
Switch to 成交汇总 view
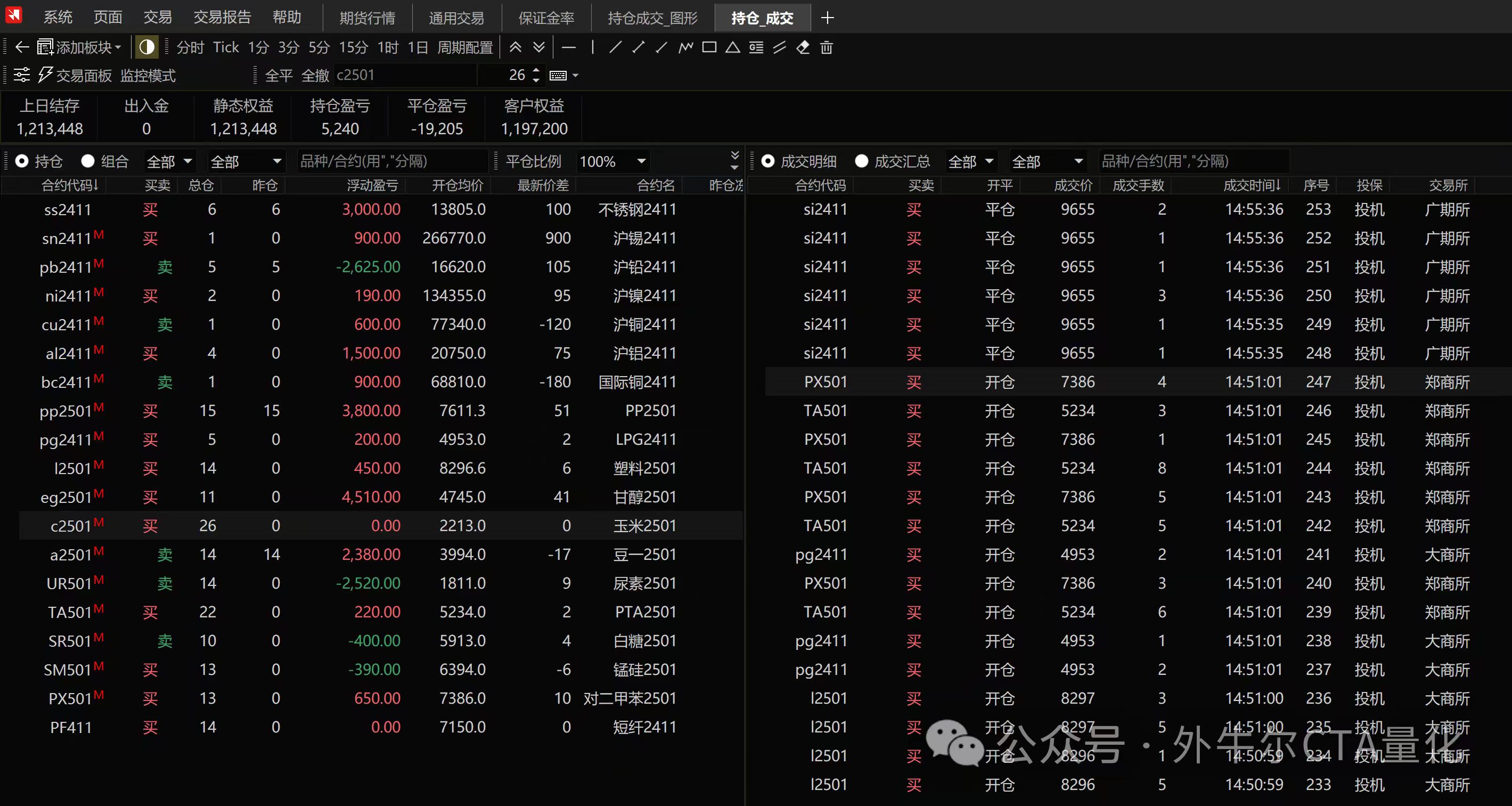(861, 161)
